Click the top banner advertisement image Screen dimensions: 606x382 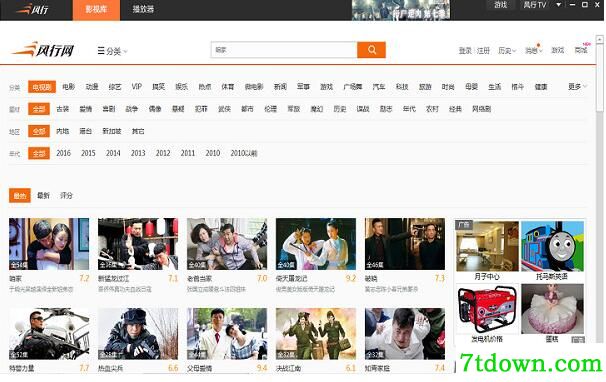(x=401, y=10)
